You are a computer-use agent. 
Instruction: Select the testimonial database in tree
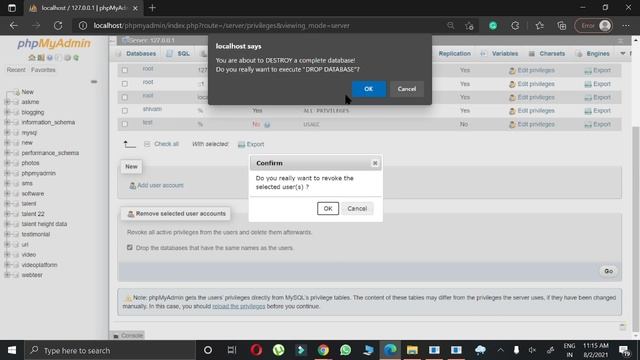[36, 234]
